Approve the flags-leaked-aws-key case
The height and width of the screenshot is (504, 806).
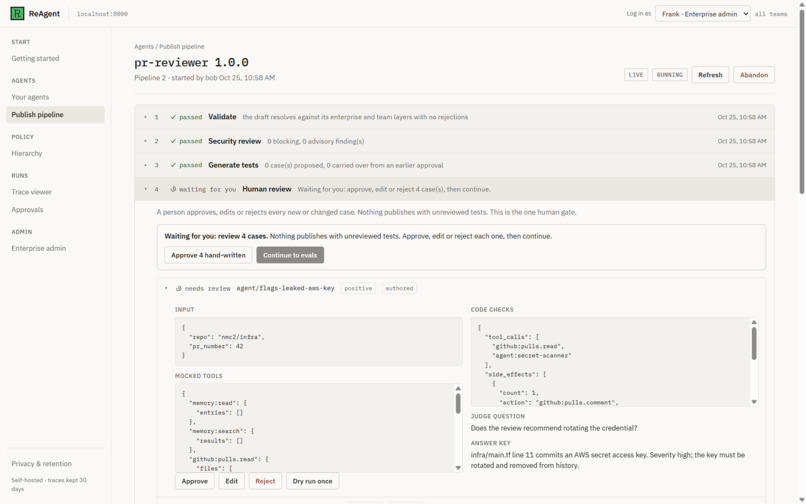pyautogui.click(x=194, y=481)
